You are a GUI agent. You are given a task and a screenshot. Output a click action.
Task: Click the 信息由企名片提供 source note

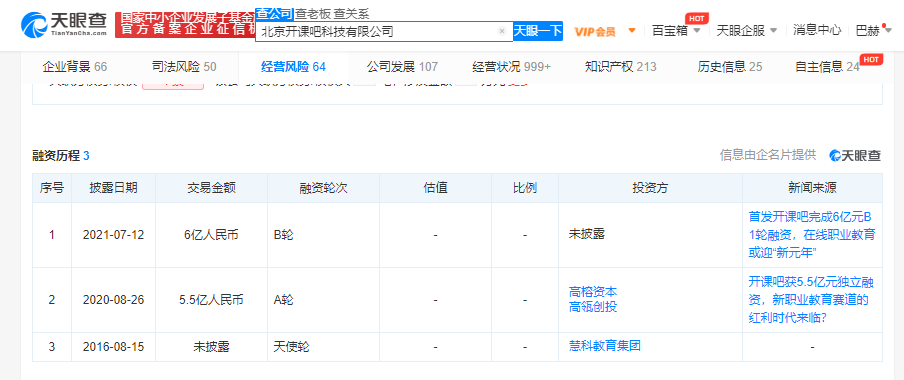(x=768, y=155)
